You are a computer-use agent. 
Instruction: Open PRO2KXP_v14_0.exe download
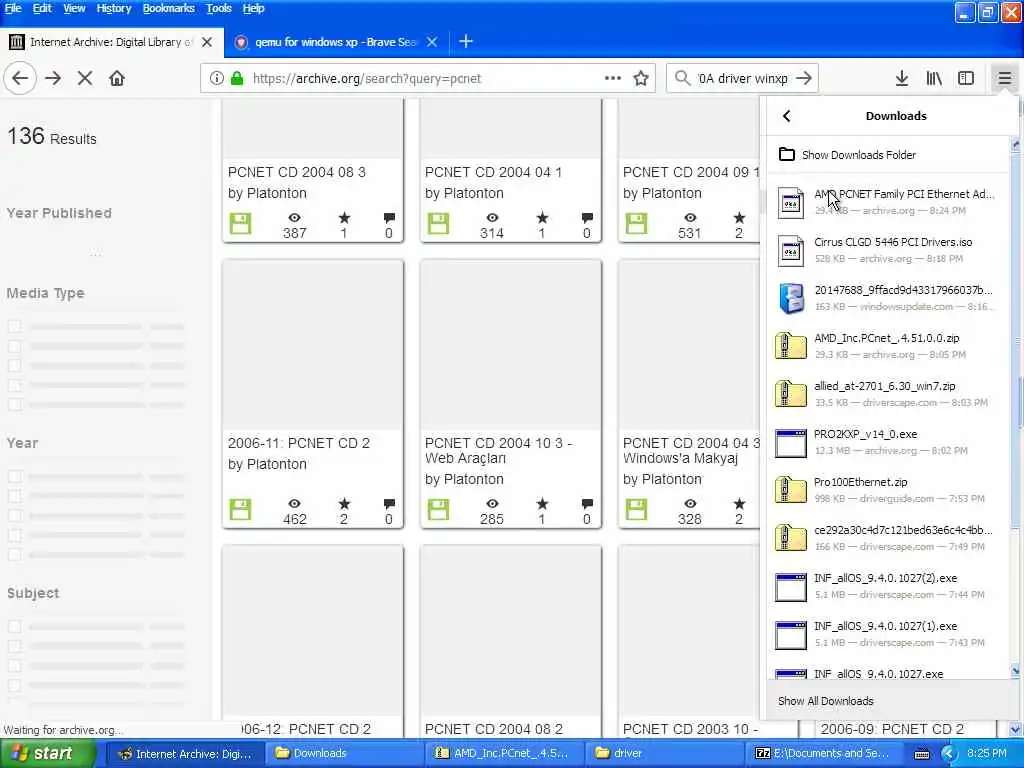click(x=888, y=442)
